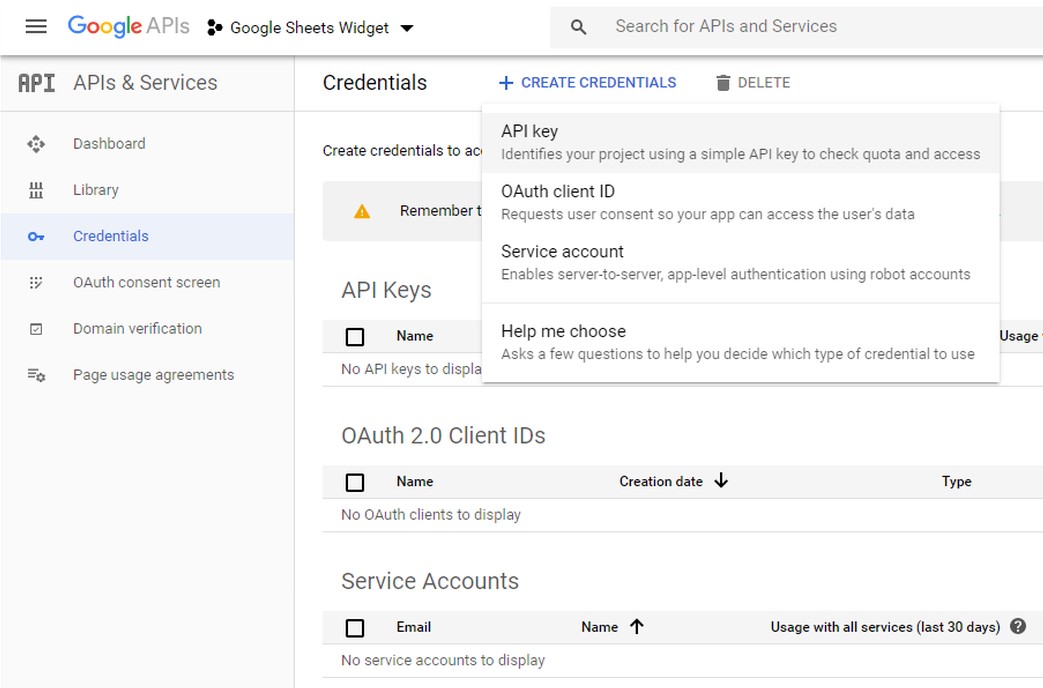Click Usage with all services column header

(x=885, y=627)
